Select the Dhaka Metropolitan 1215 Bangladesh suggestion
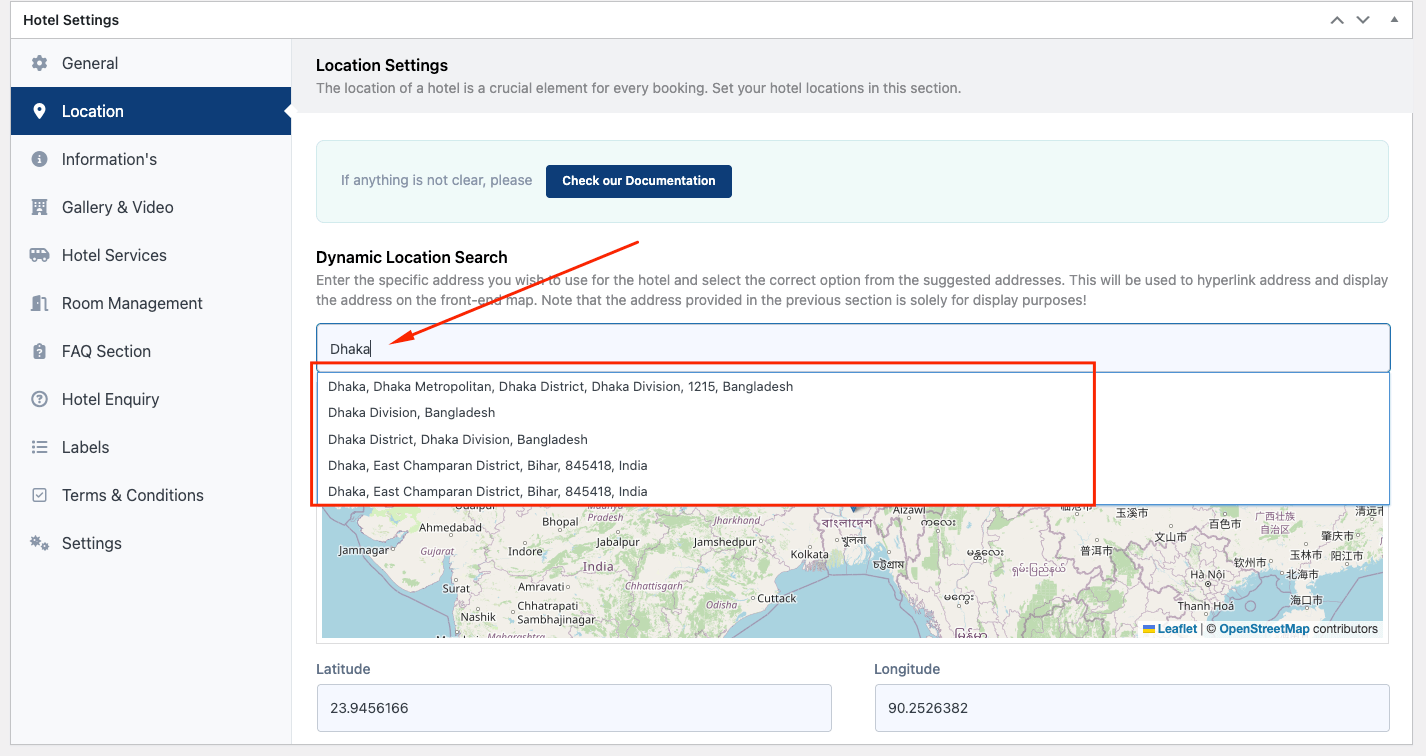The image size is (1426, 756). pyautogui.click(x=560, y=386)
